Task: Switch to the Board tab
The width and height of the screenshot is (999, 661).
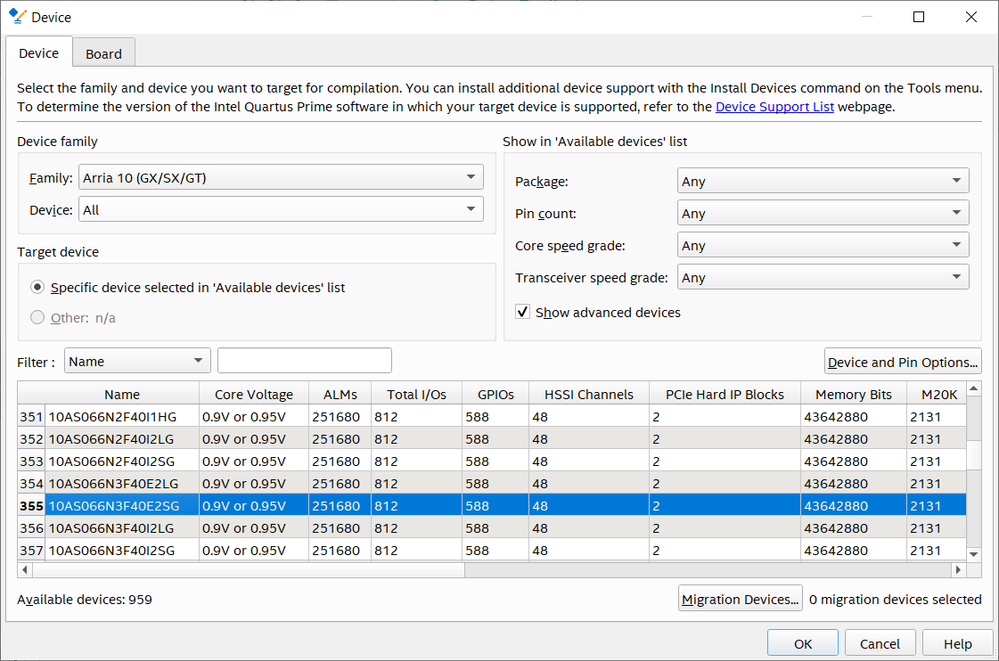Action: tap(103, 54)
